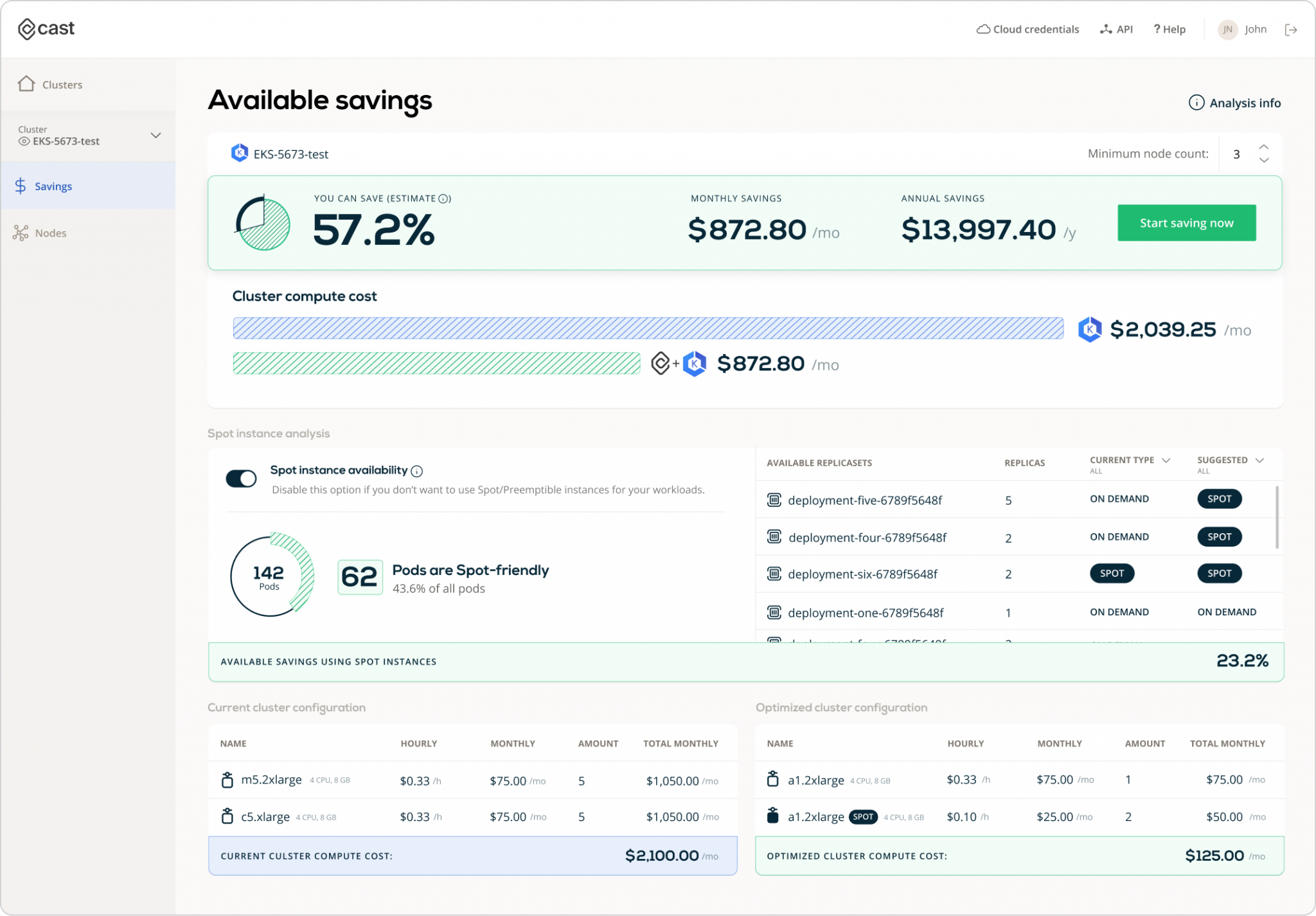Go to Clusters in the sidebar
The image size is (1316, 916).
(x=62, y=85)
